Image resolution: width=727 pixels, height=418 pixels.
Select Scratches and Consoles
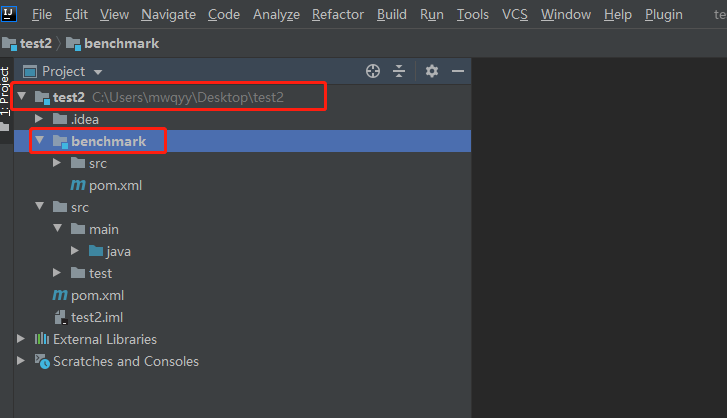click(x=126, y=361)
